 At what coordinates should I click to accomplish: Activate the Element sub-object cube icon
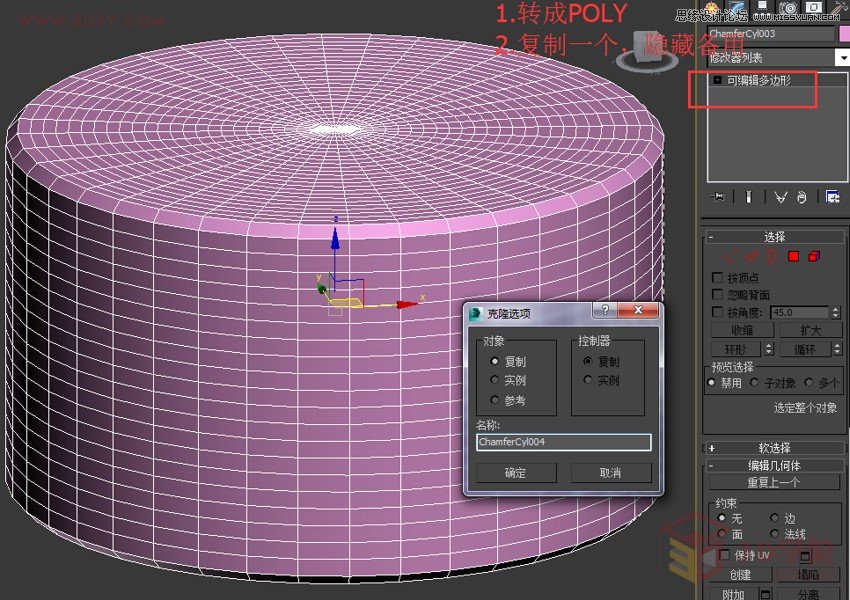[x=815, y=256]
